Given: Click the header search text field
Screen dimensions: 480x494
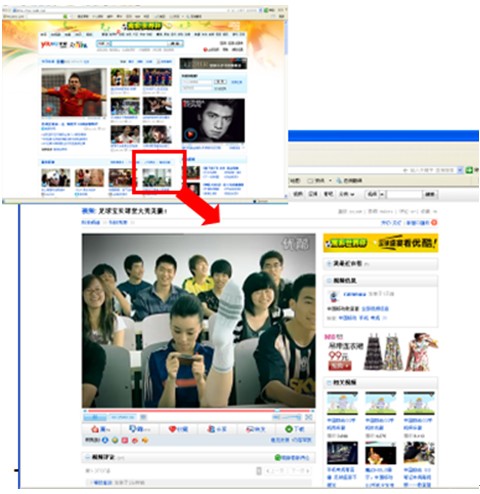Looking at the screenshot, I should point(139,44).
